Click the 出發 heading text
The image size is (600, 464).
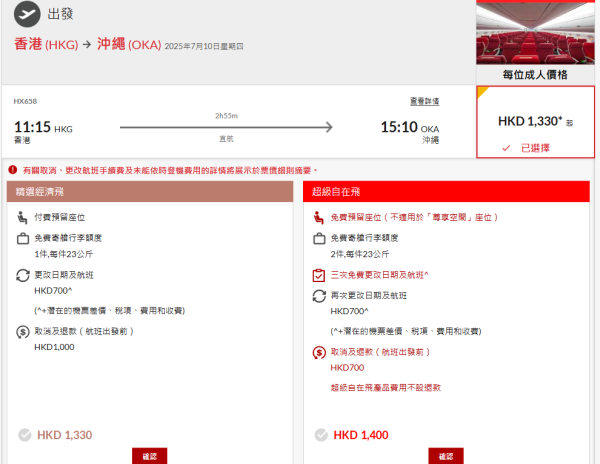(x=60, y=14)
